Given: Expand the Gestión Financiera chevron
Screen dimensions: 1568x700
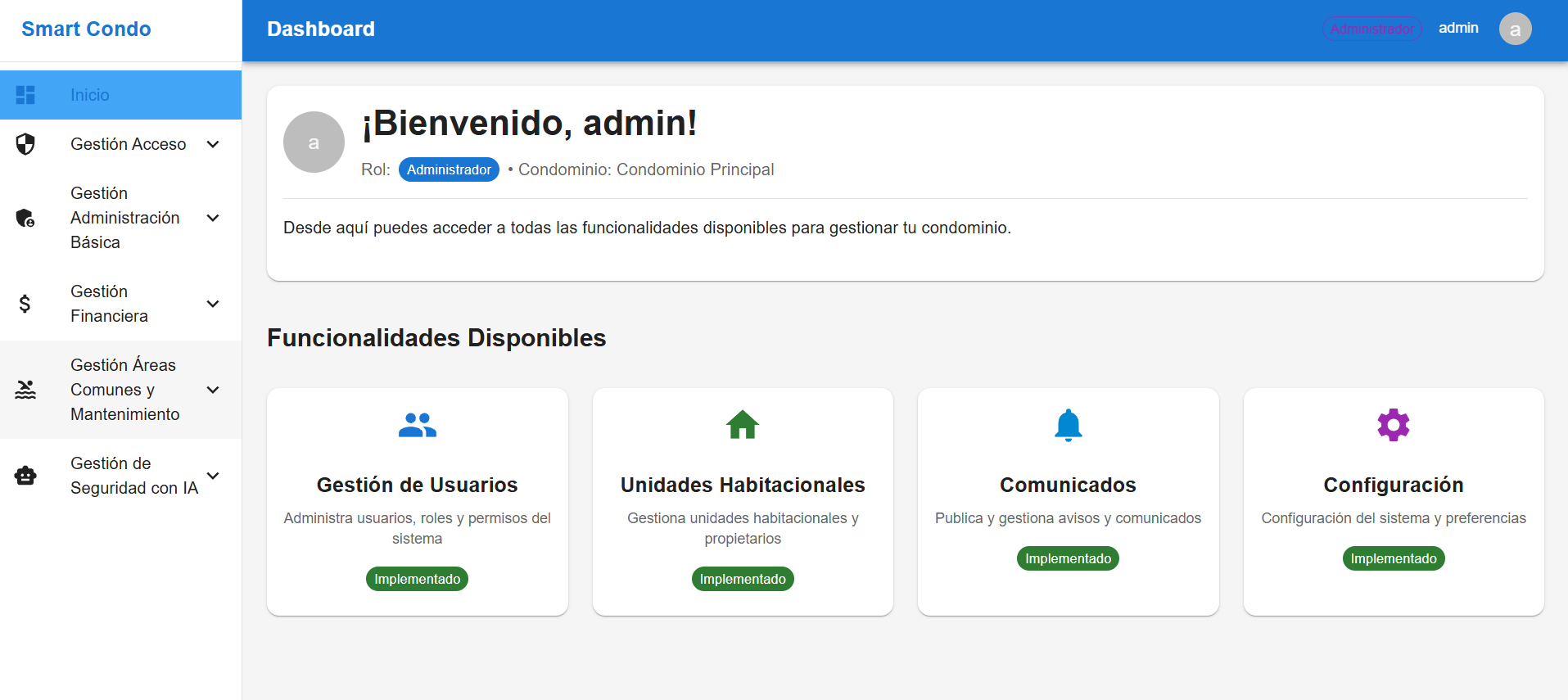Looking at the screenshot, I should [213, 304].
